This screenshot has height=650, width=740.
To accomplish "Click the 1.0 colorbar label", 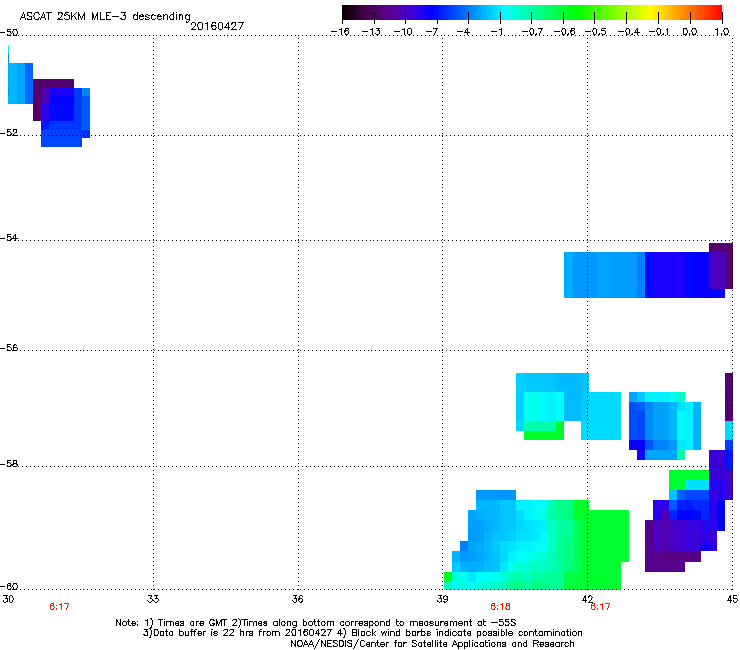I will (722, 32).
